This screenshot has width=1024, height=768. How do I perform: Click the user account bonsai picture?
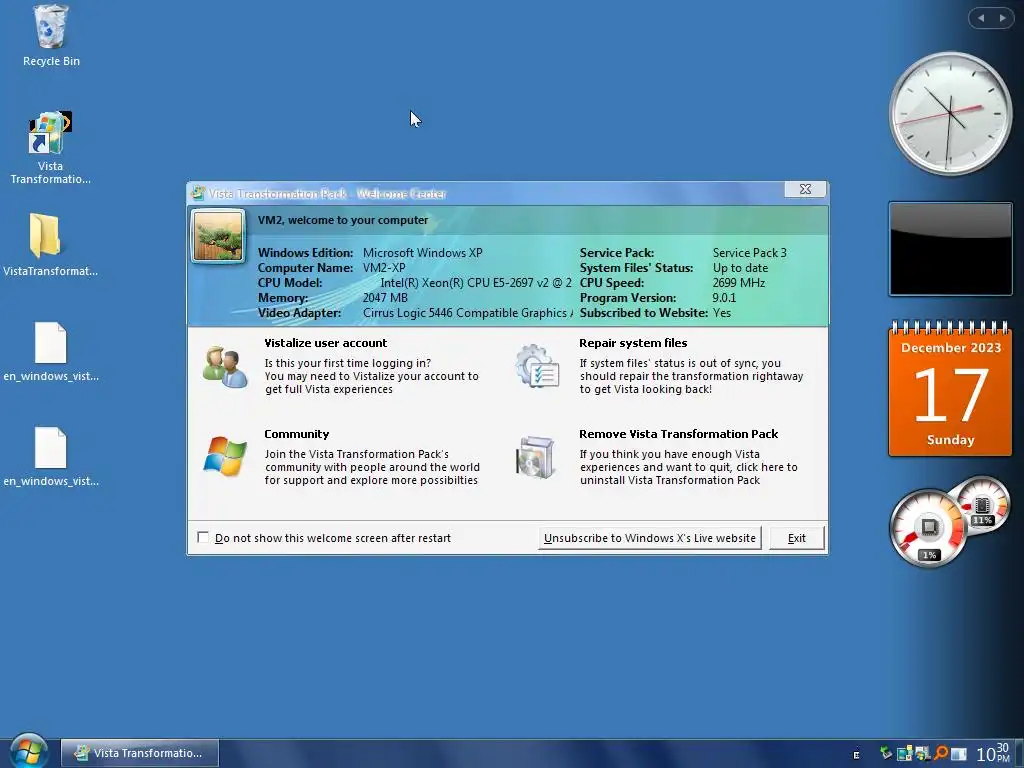pyautogui.click(x=218, y=235)
